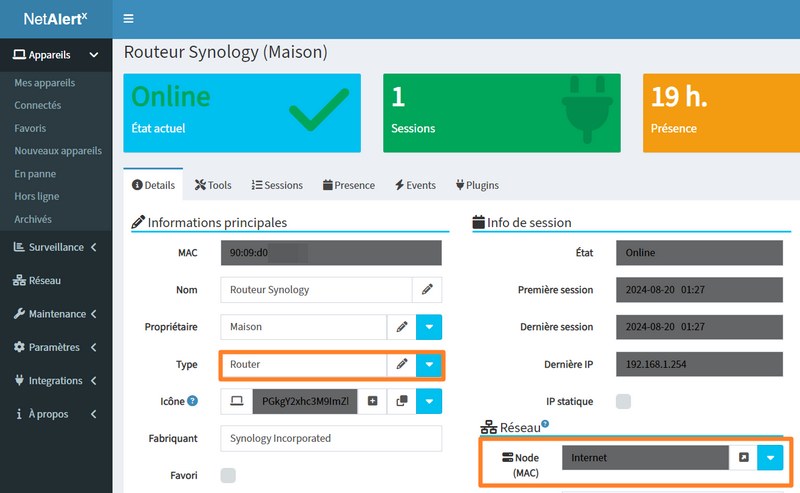Toggle the sidebar hamburger menu
The height and width of the screenshot is (493, 800).
(x=128, y=18)
